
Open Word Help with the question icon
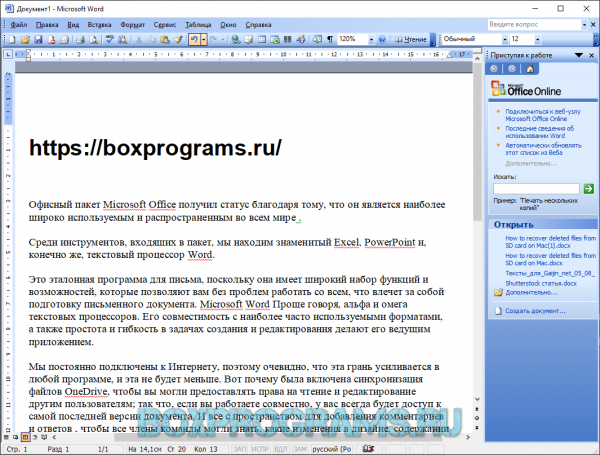[382, 39]
